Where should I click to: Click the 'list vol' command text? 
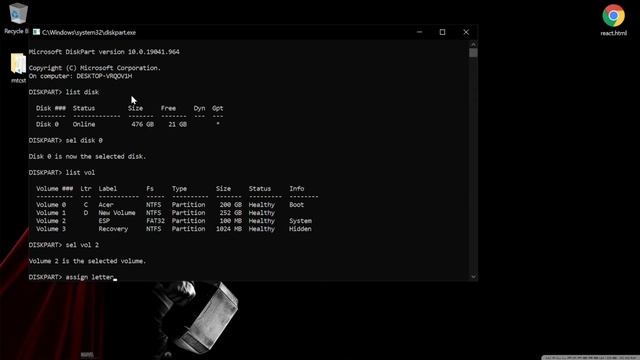(x=80, y=173)
